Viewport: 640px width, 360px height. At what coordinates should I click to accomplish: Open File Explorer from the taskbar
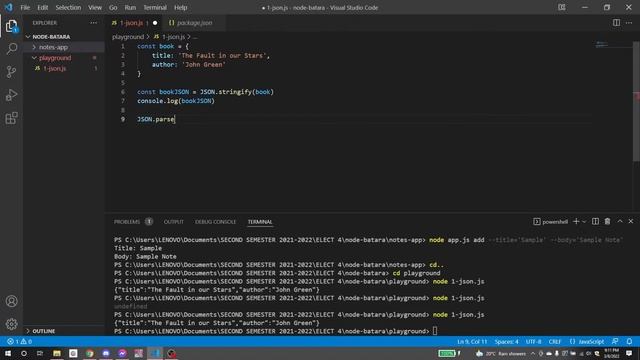tap(57, 353)
